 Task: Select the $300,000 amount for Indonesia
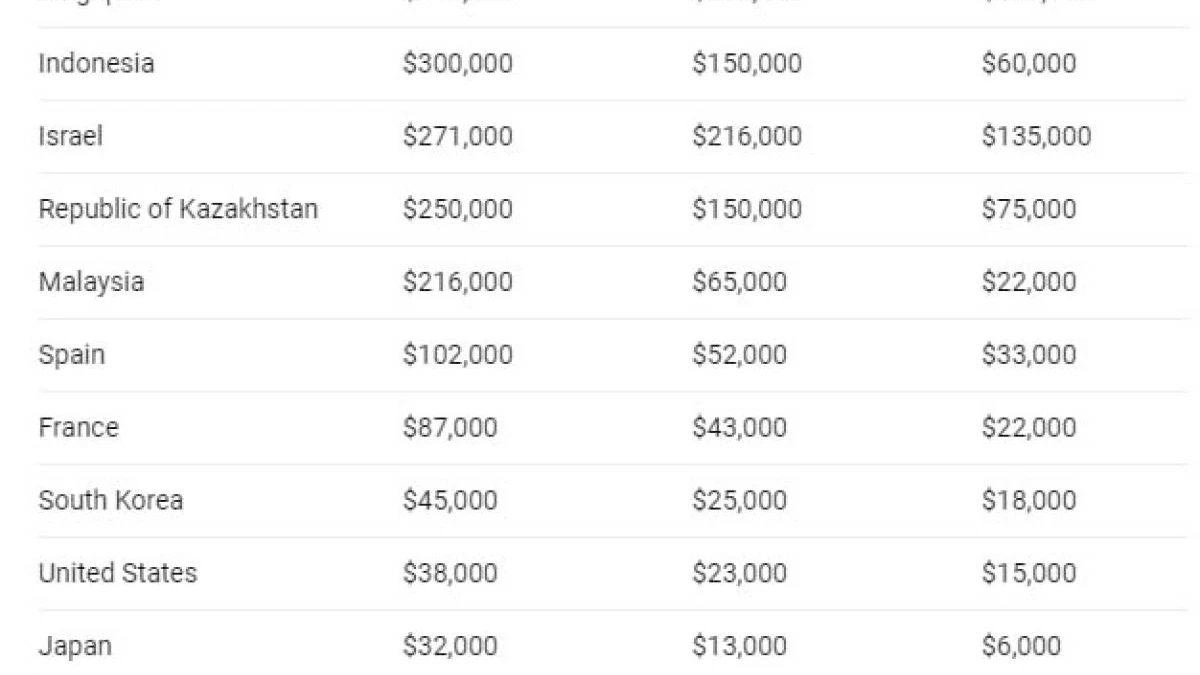tap(457, 63)
